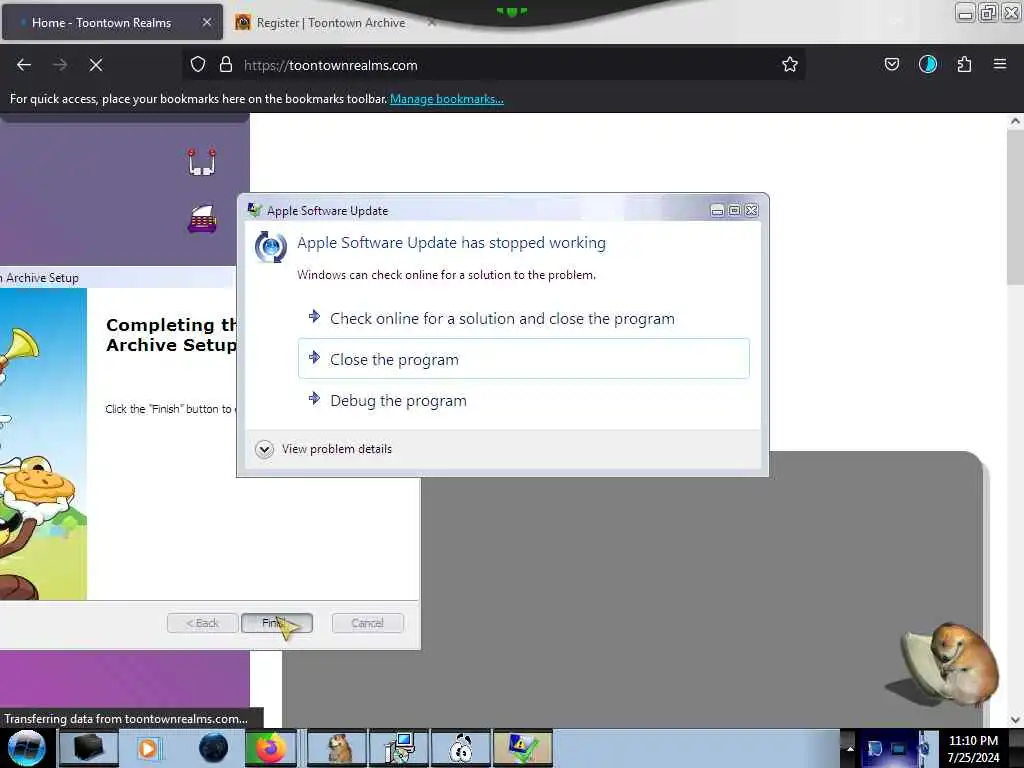Screen dimensions: 1024x768
Task: Open Manage bookmarks link
Action: coord(447,99)
